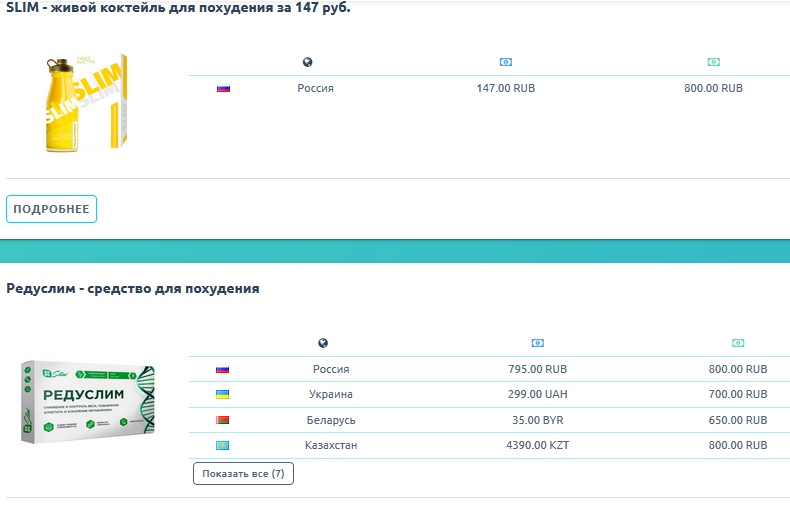
Task: Click the green banknote icon in the SLIM table
Action: [713, 62]
